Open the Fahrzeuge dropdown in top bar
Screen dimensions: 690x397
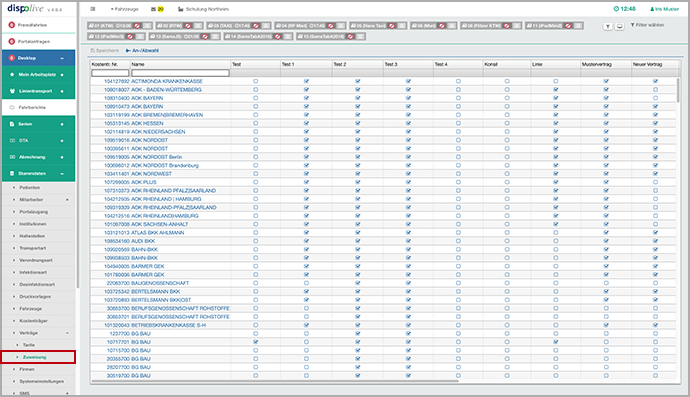tap(125, 9)
